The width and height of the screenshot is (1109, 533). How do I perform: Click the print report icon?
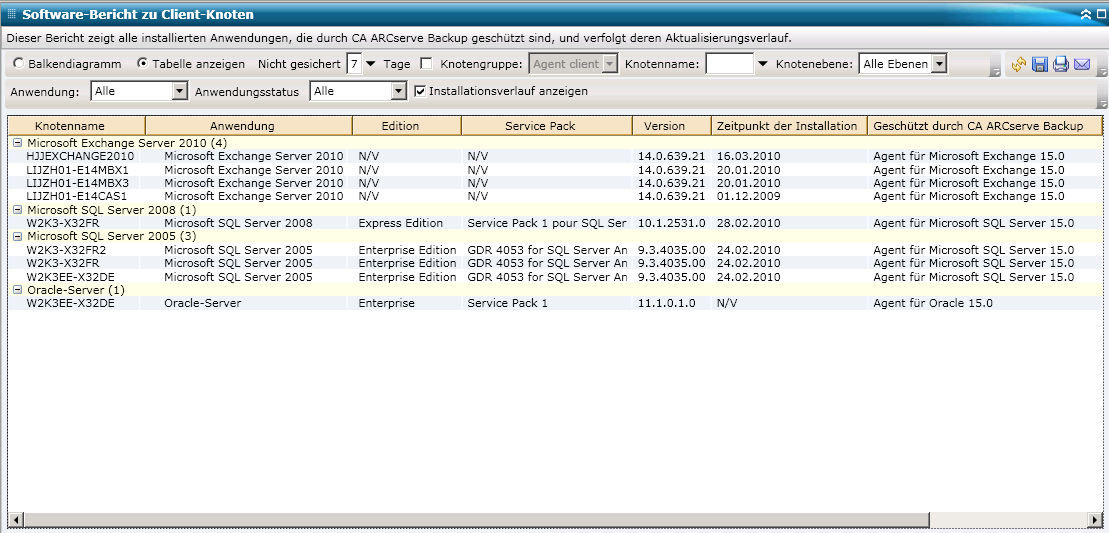(x=1060, y=64)
